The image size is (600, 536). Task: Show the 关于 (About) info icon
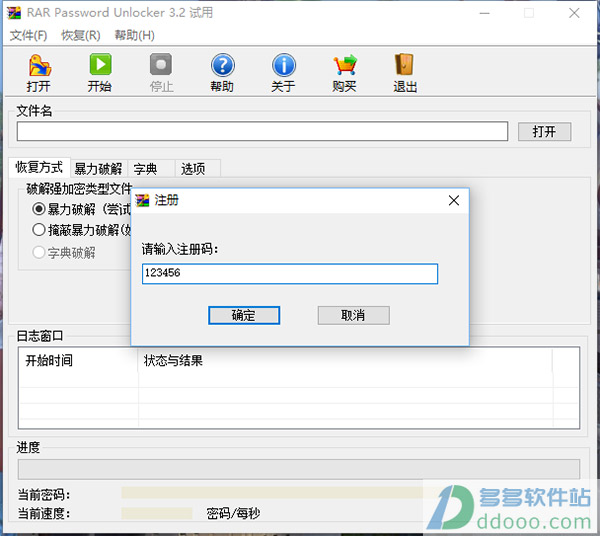coord(284,73)
